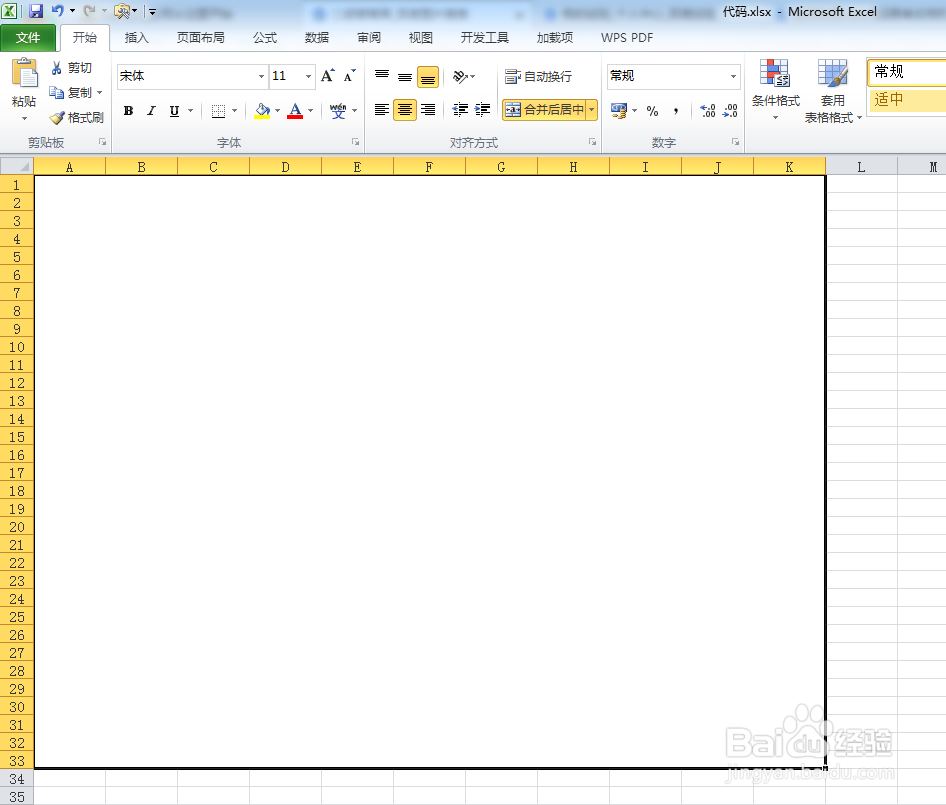Screen dimensions: 946x805
Task: Apply percent style format
Action: point(652,111)
